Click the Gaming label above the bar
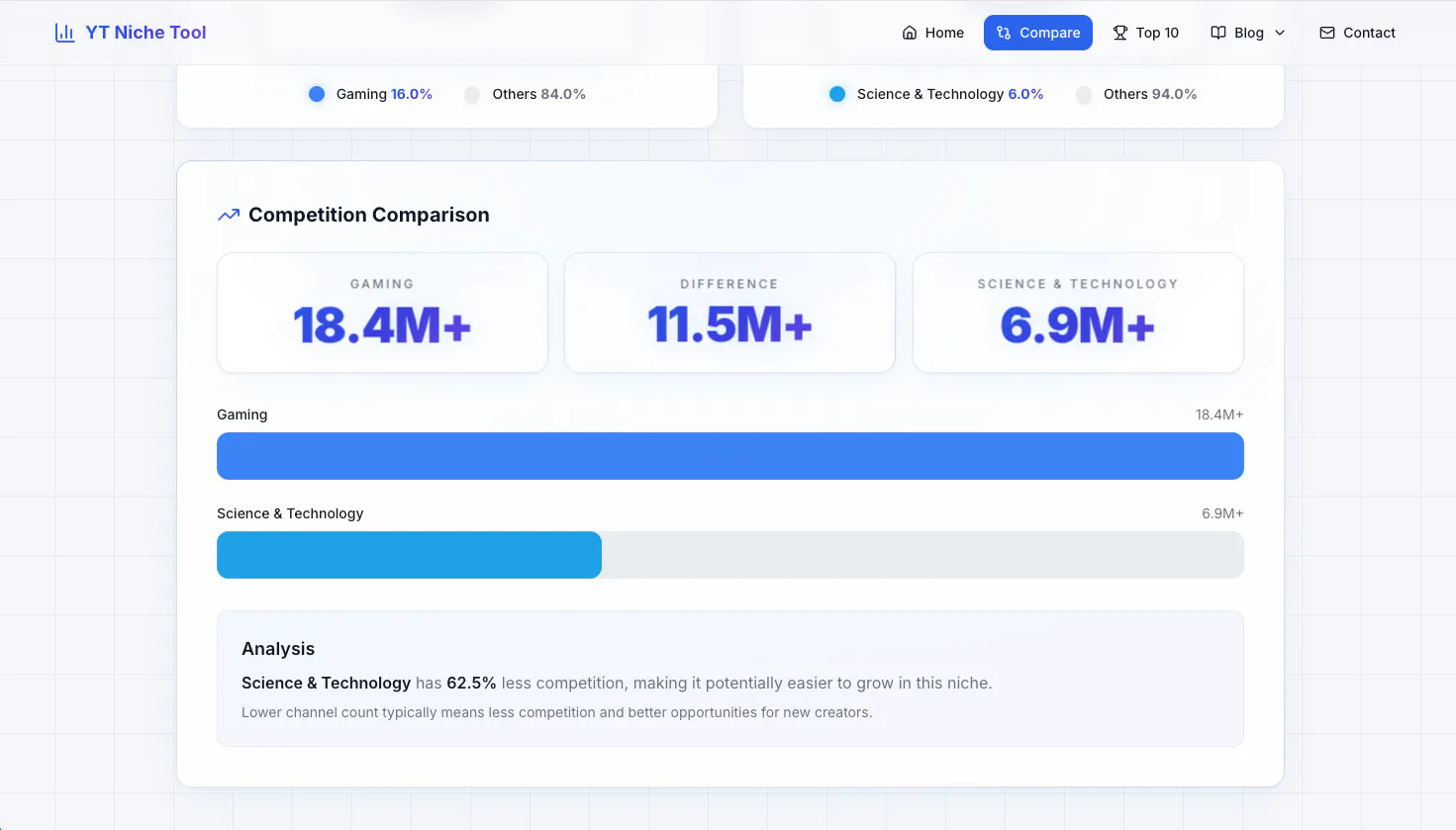Image resolution: width=1456 pixels, height=830 pixels. 243,415
